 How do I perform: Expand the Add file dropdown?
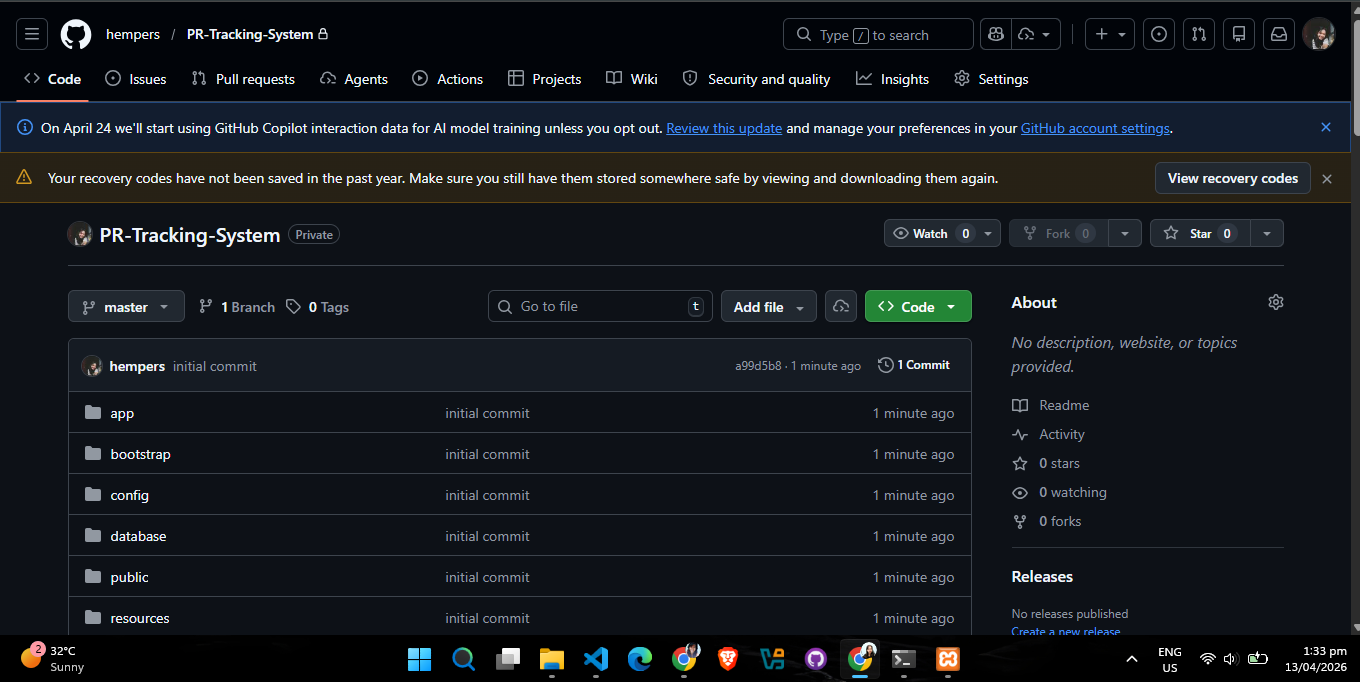(769, 307)
